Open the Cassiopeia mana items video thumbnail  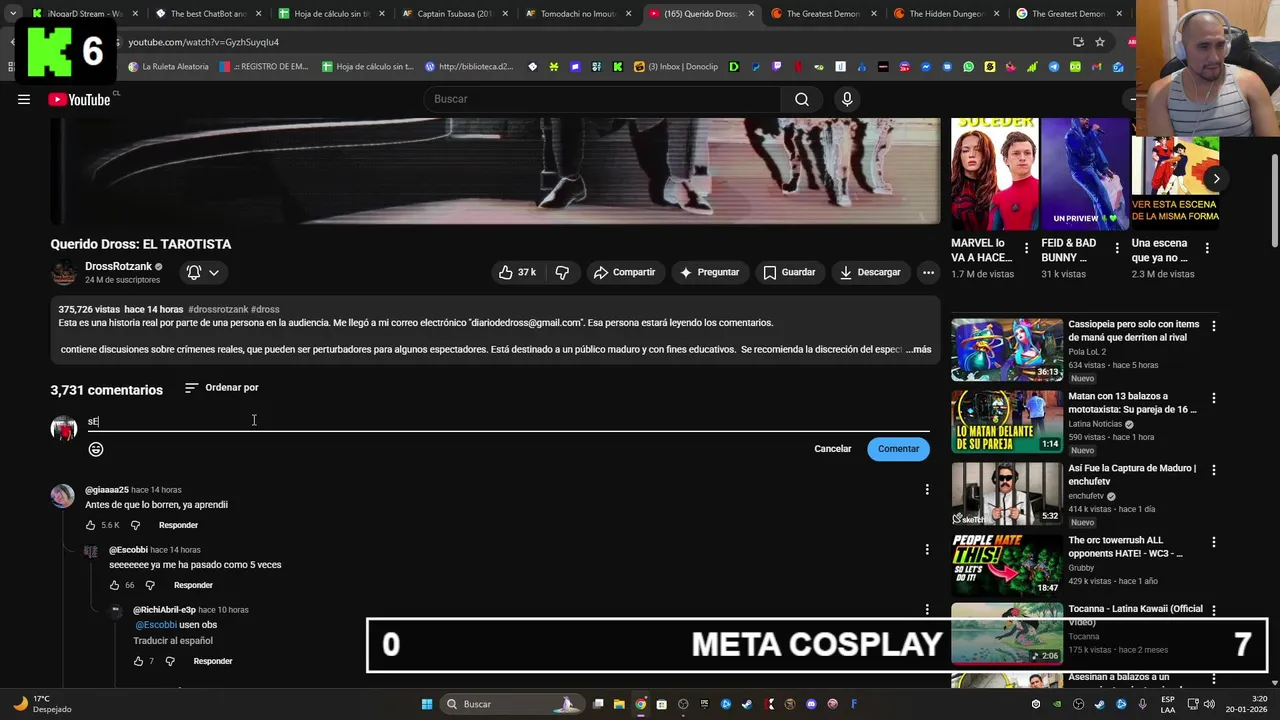[1007, 350]
